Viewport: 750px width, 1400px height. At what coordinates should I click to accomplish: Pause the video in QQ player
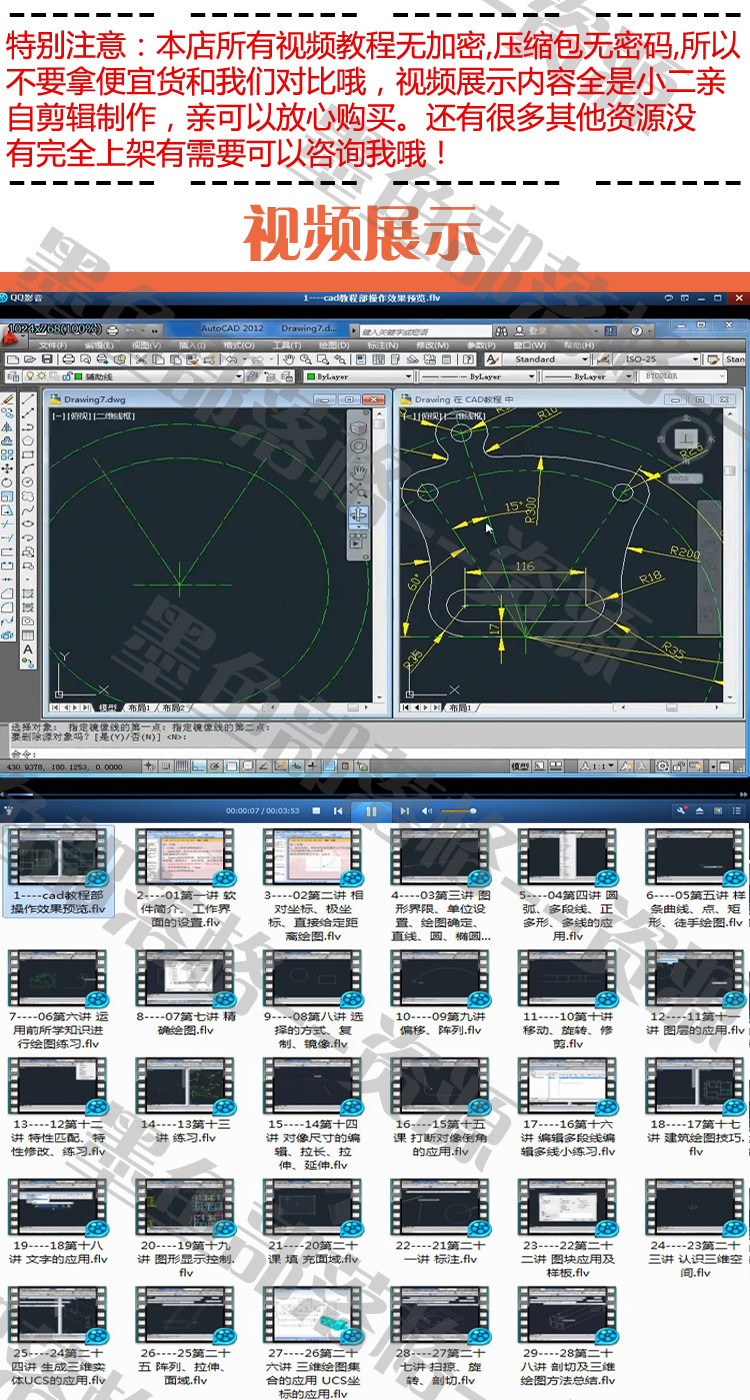[x=371, y=811]
